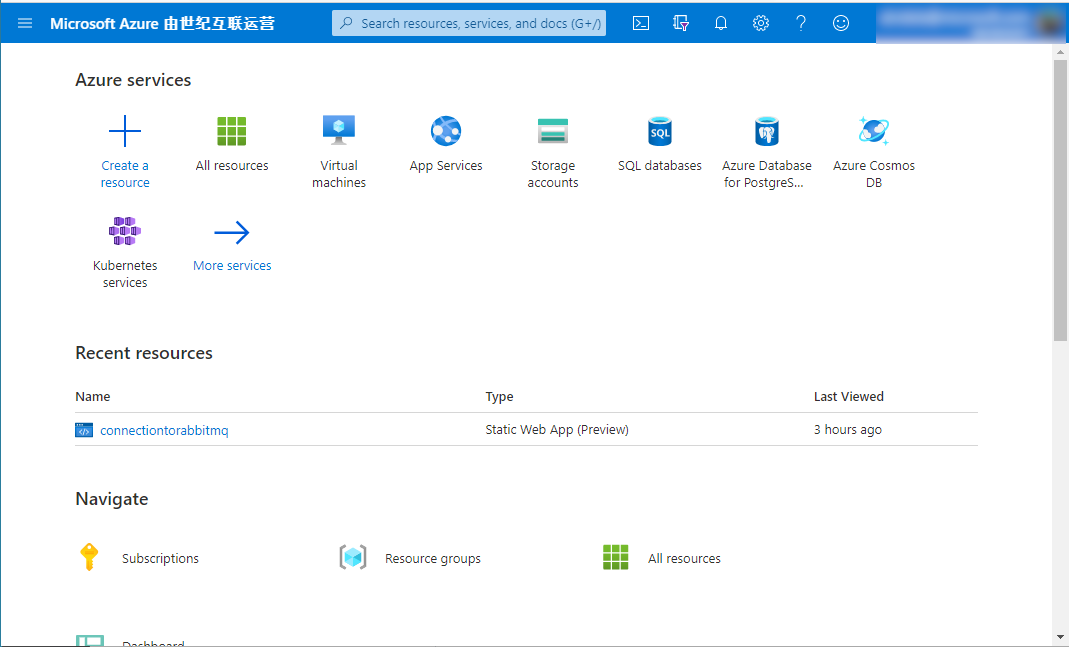
Task: Open the notifications bell
Action: click(721, 23)
